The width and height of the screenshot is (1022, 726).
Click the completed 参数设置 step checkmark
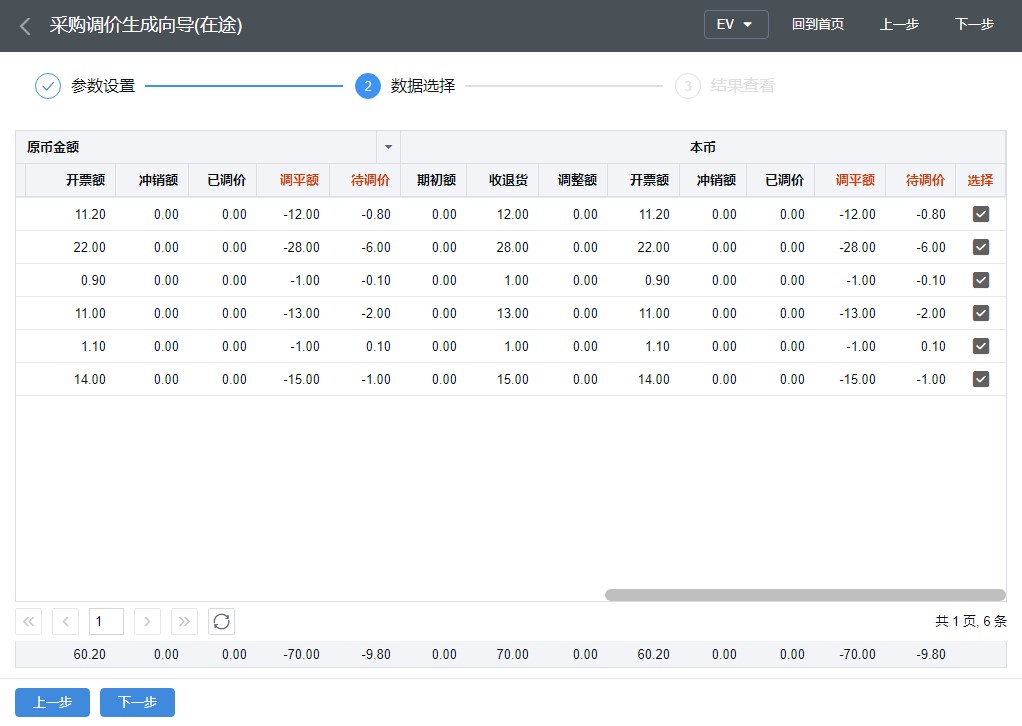(x=48, y=86)
